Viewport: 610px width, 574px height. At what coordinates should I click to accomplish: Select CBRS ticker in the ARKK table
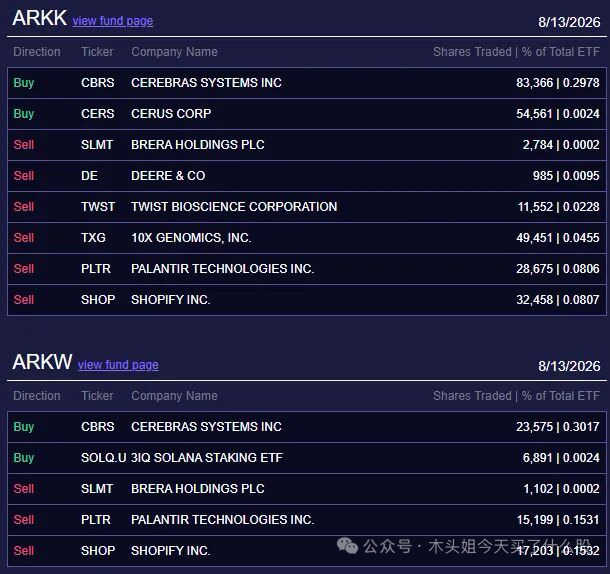point(98,83)
